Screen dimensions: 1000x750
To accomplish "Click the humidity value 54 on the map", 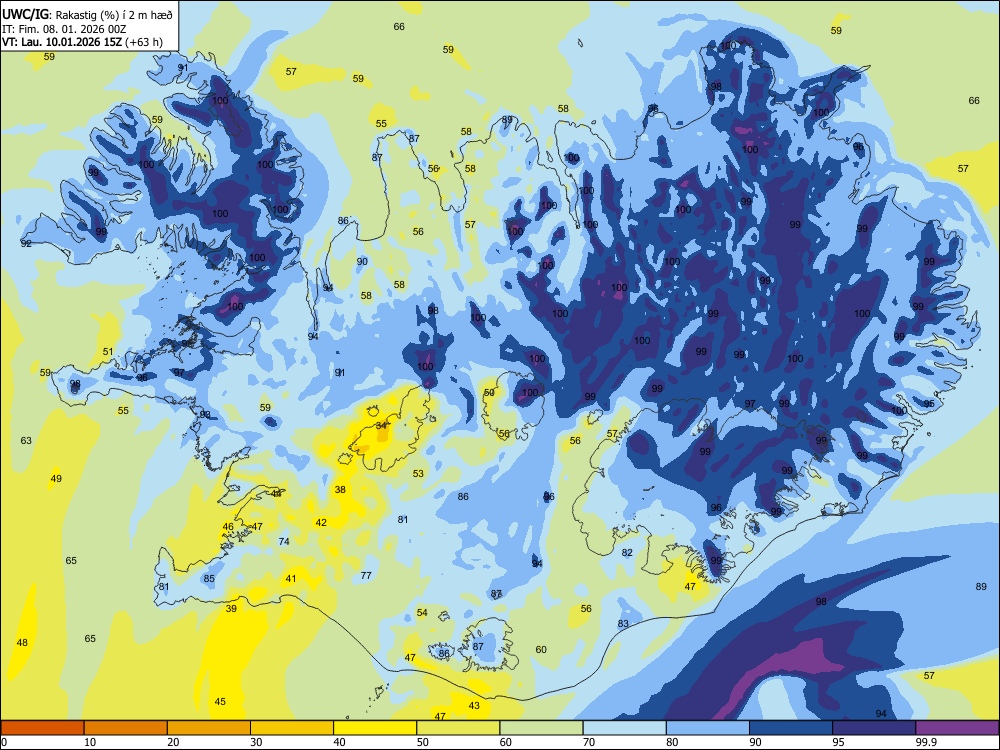I will click(422, 612).
